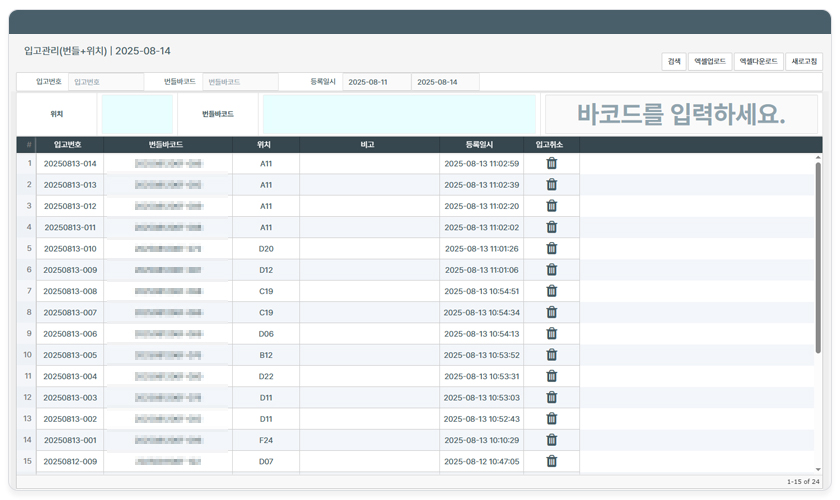Sort by 비고 column header
This screenshot has height=500, width=840.
point(368,145)
